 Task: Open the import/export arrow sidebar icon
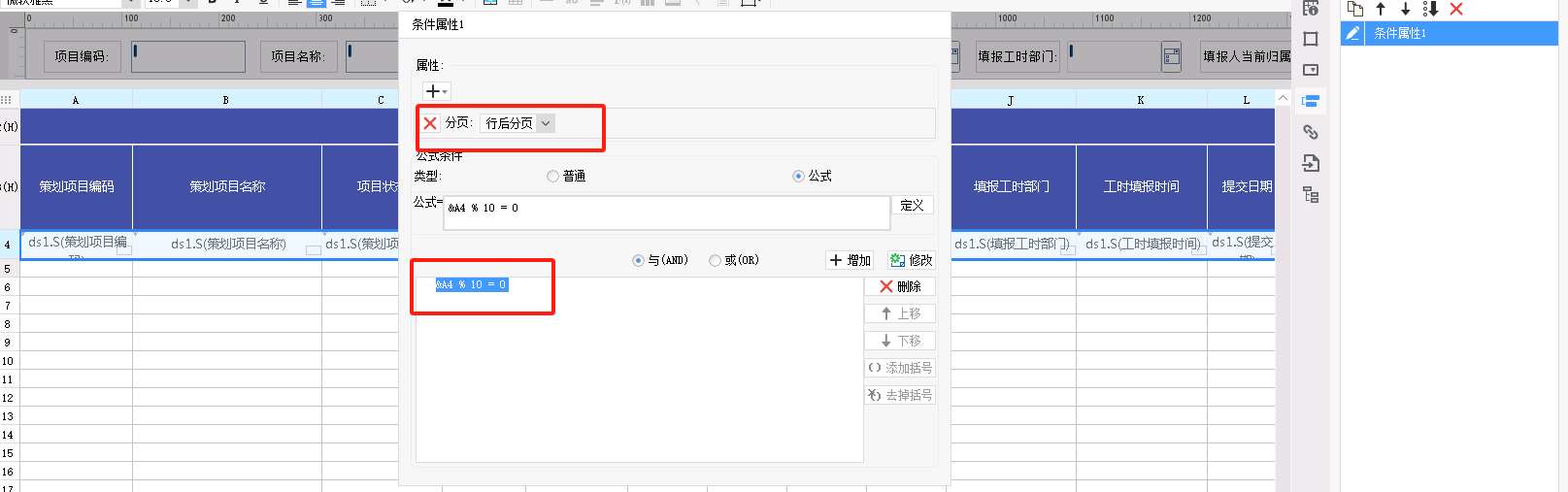[1311, 163]
